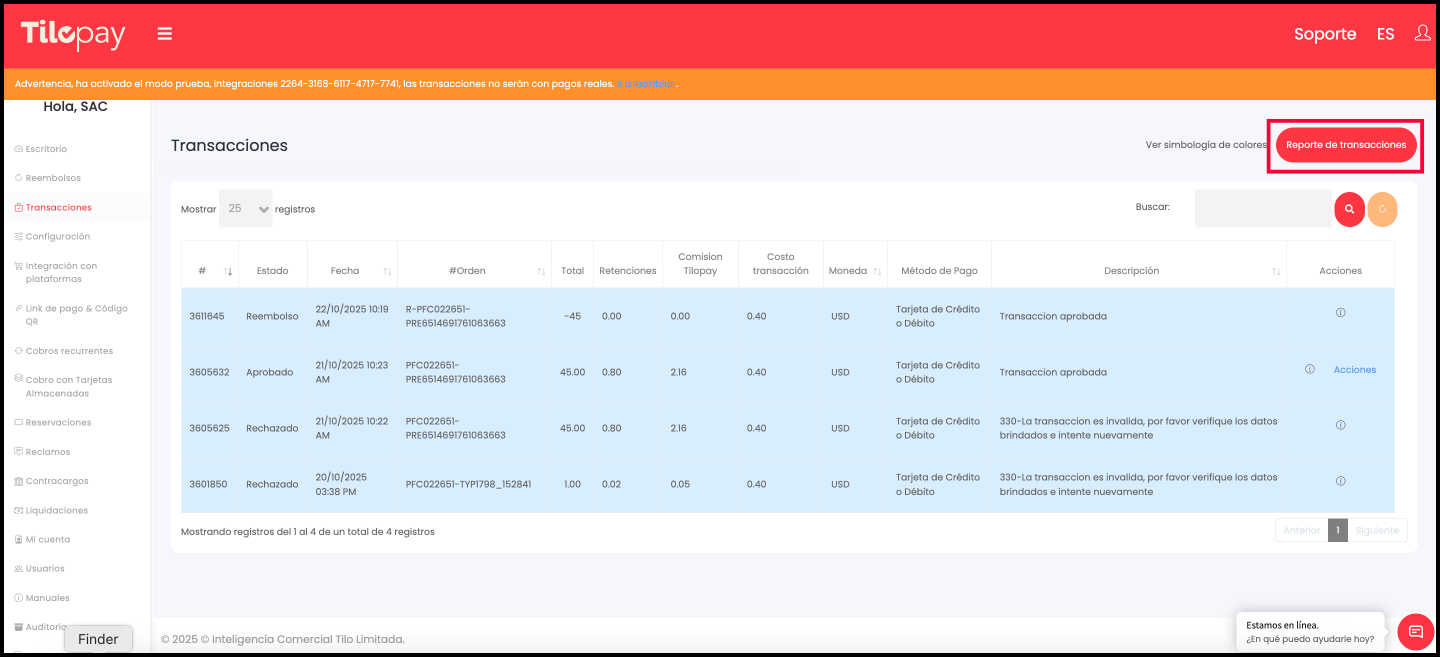View info icon for transaction 3605632
This screenshot has width=1440, height=657.
(x=1309, y=369)
